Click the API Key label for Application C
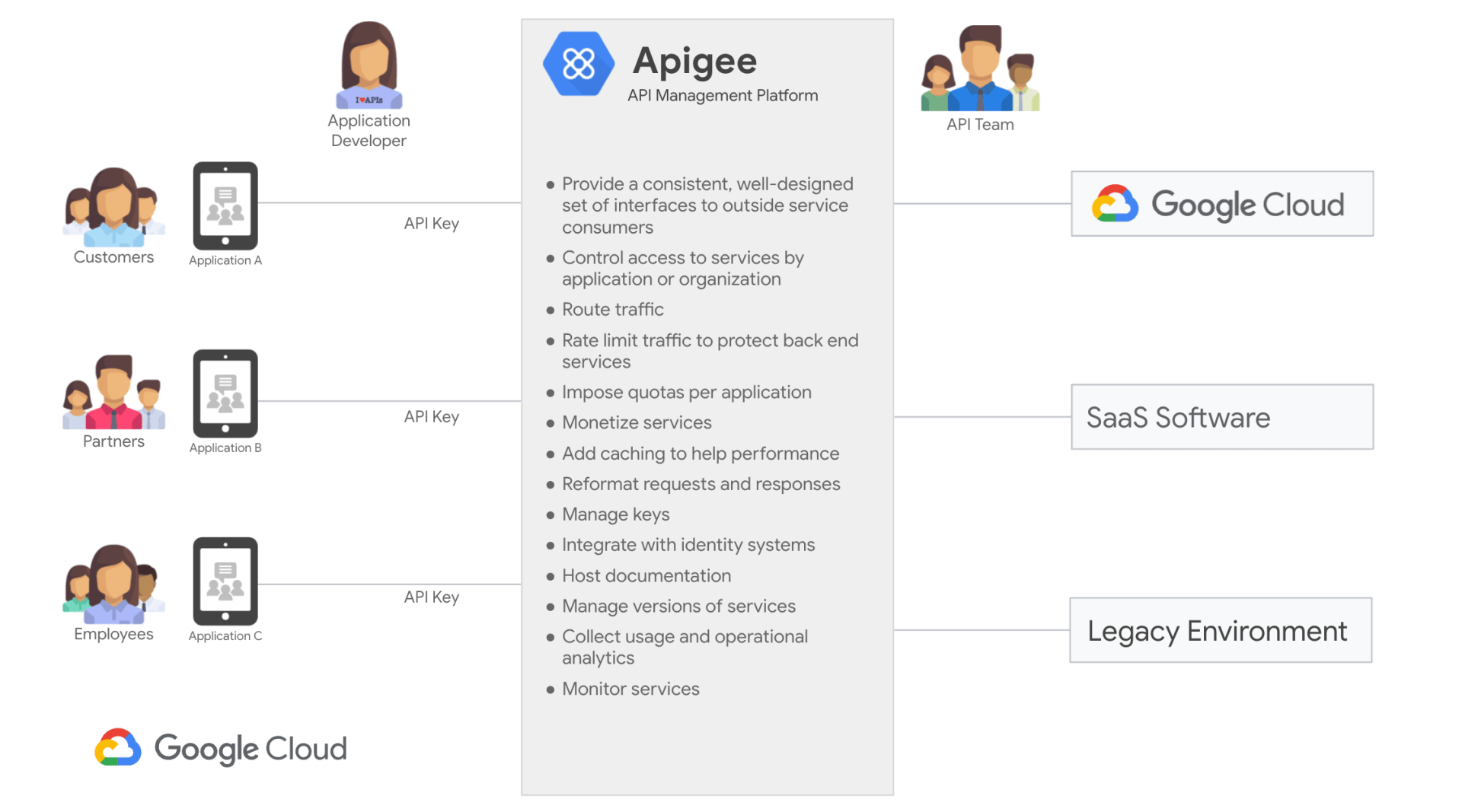Viewport: 1462px width, 812px height. (x=432, y=597)
